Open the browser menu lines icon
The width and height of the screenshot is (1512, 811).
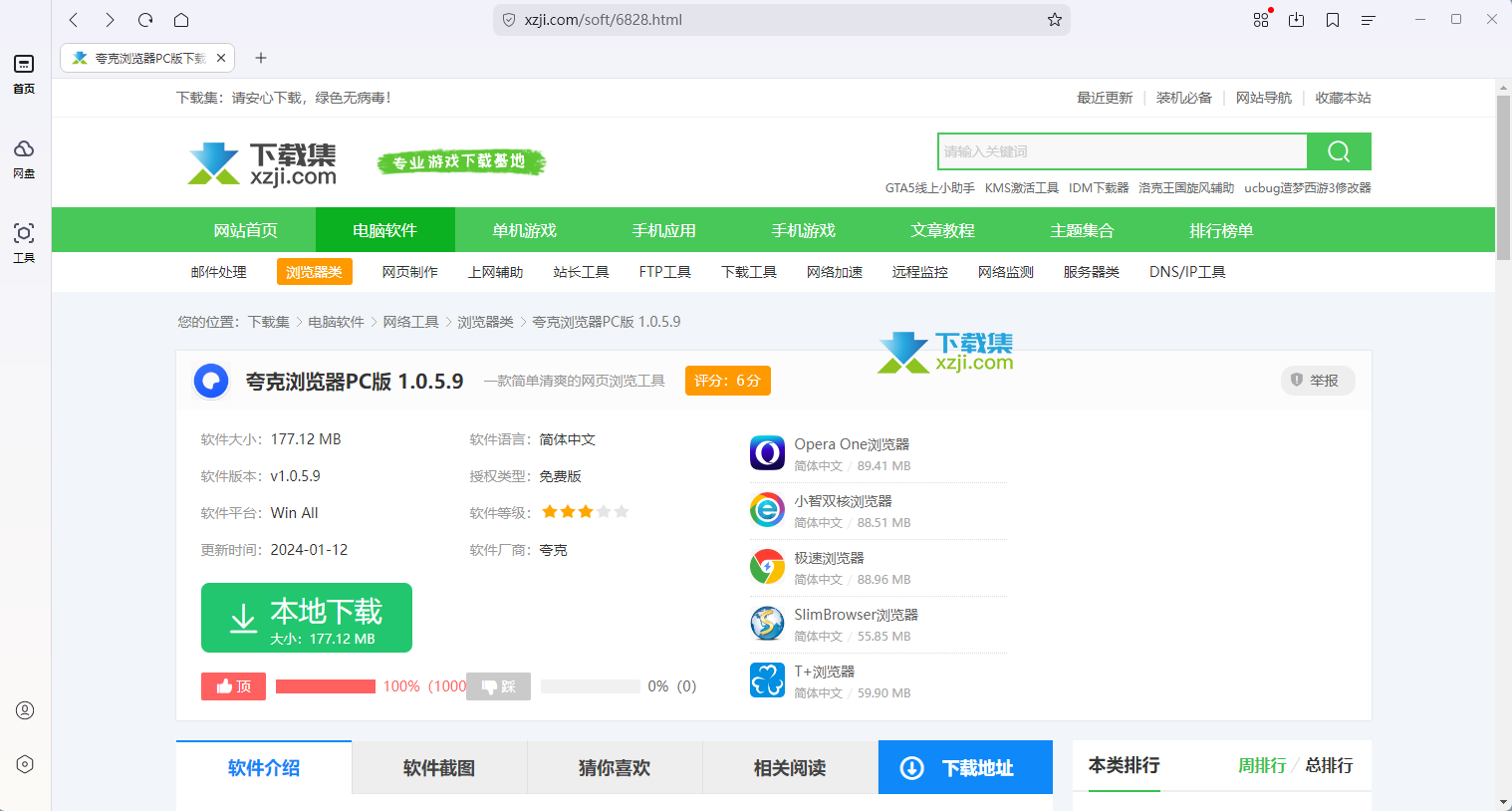coord(1369,20)
